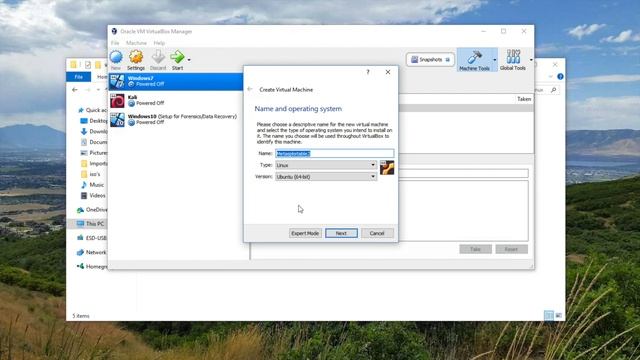The height and width of the screenshot is (360, 640).
Task: Click the Taken column header
Action: (x=524, y=99)
